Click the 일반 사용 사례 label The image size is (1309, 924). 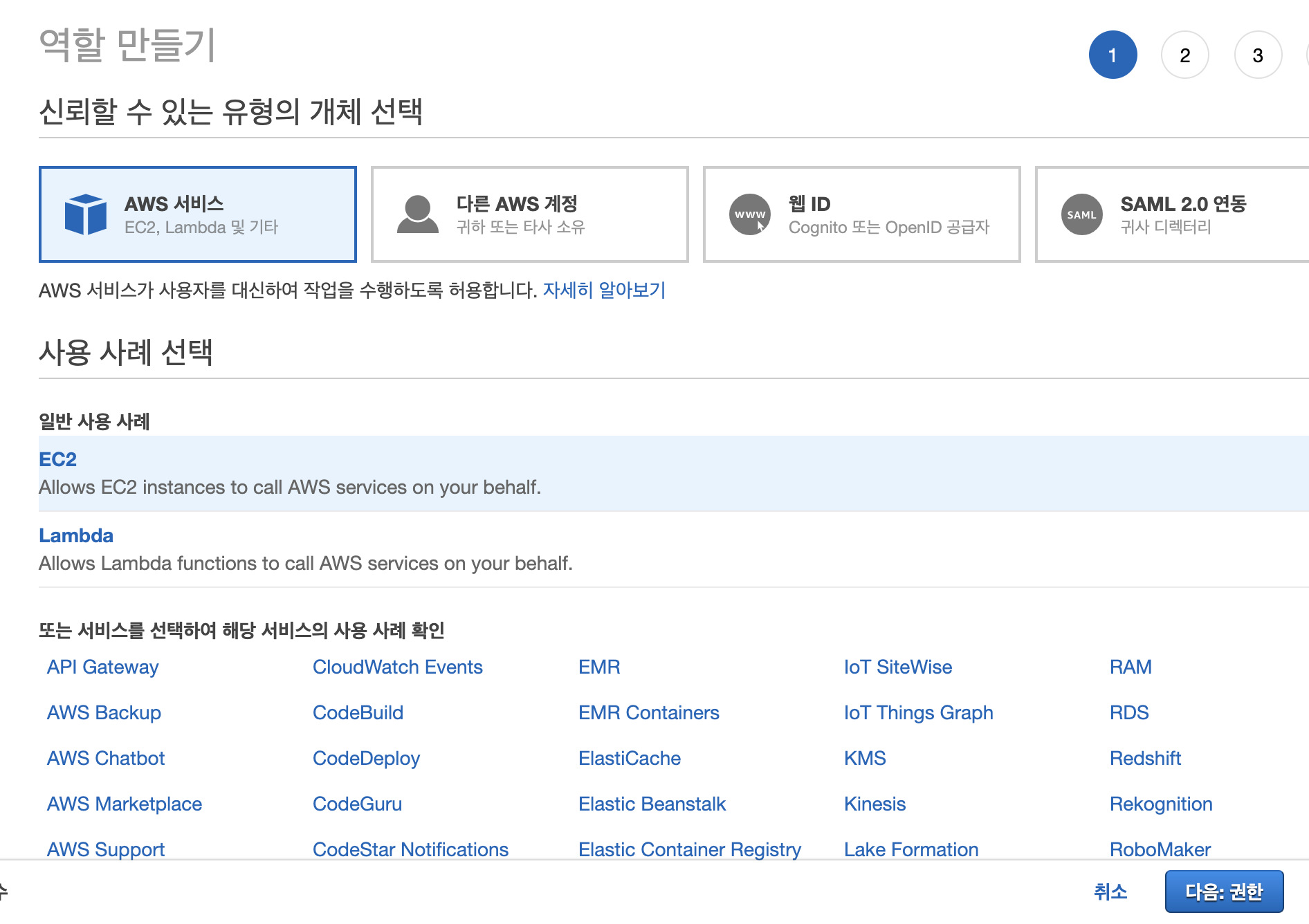point(94,421)
